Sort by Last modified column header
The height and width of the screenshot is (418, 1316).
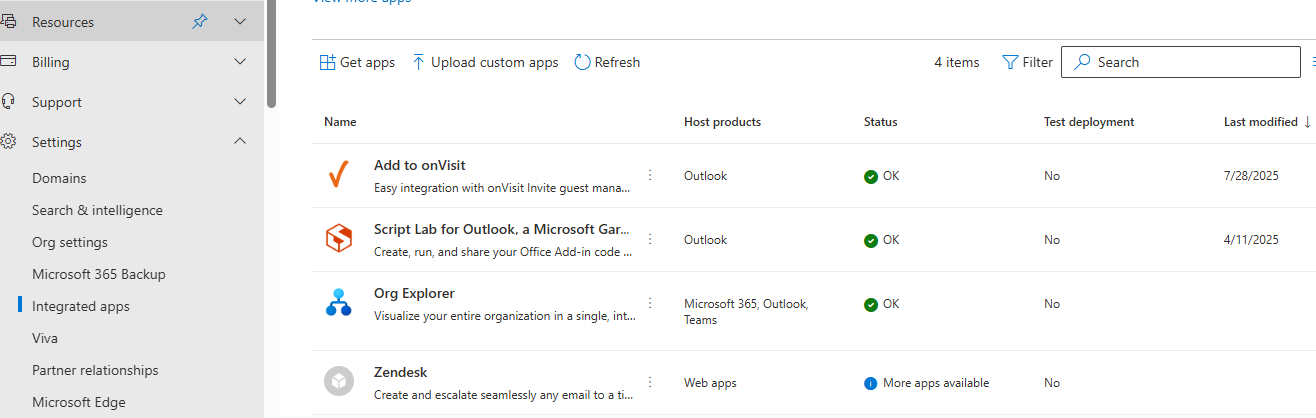pyautogui.click(x=1260, y=122)
